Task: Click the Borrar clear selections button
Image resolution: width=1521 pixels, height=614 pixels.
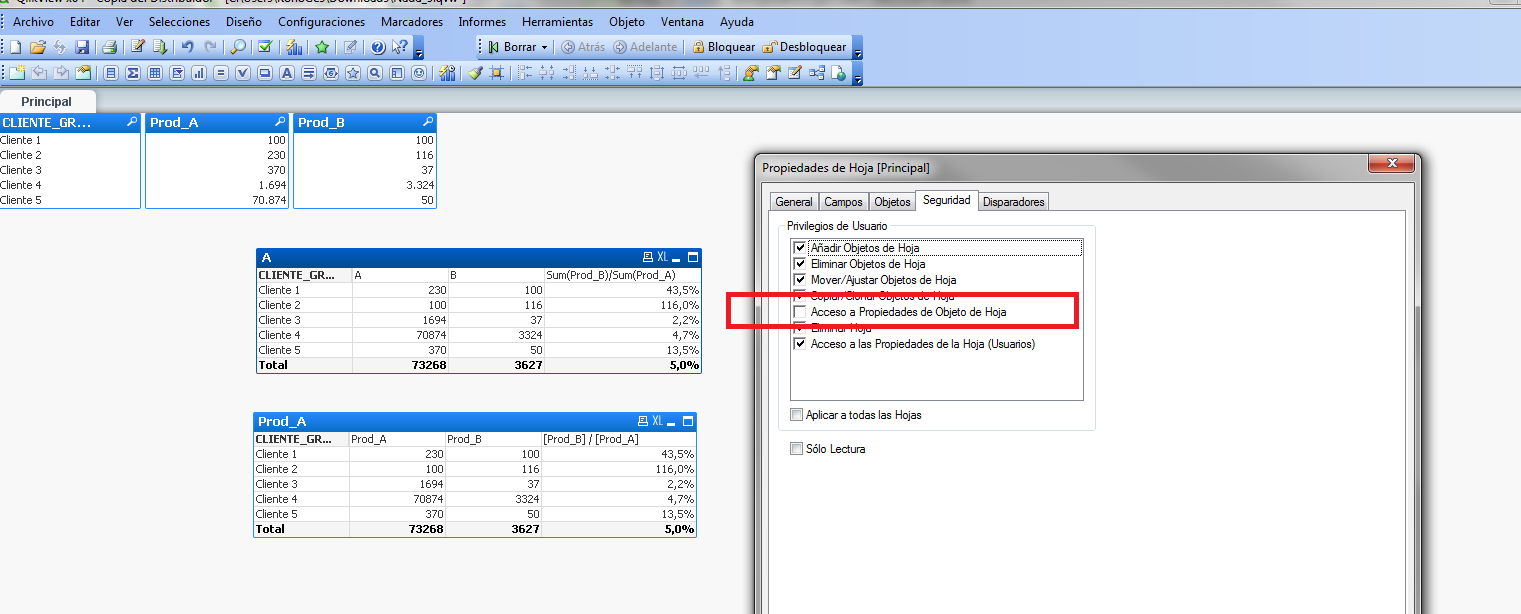Action: 515,47
